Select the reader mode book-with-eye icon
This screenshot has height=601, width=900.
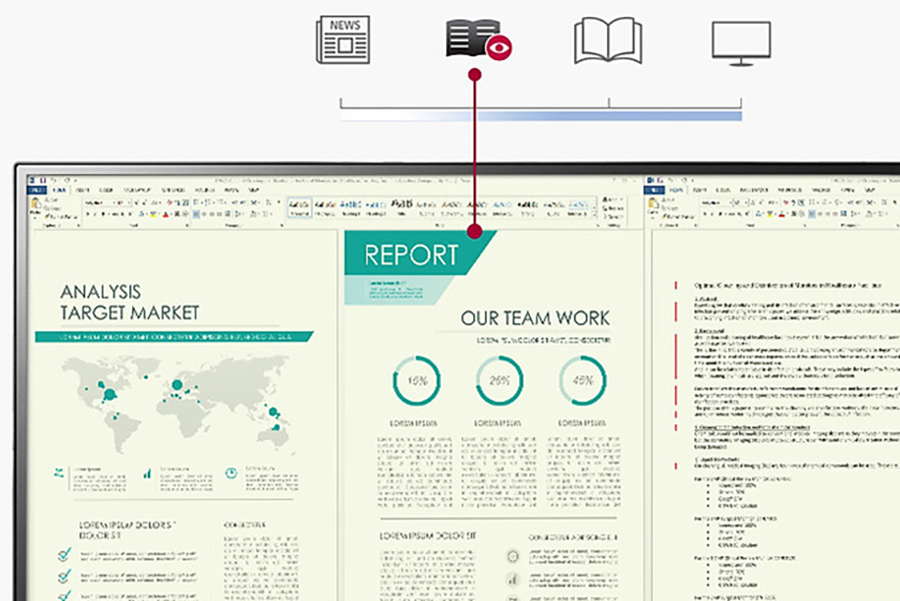coord(479,39)
